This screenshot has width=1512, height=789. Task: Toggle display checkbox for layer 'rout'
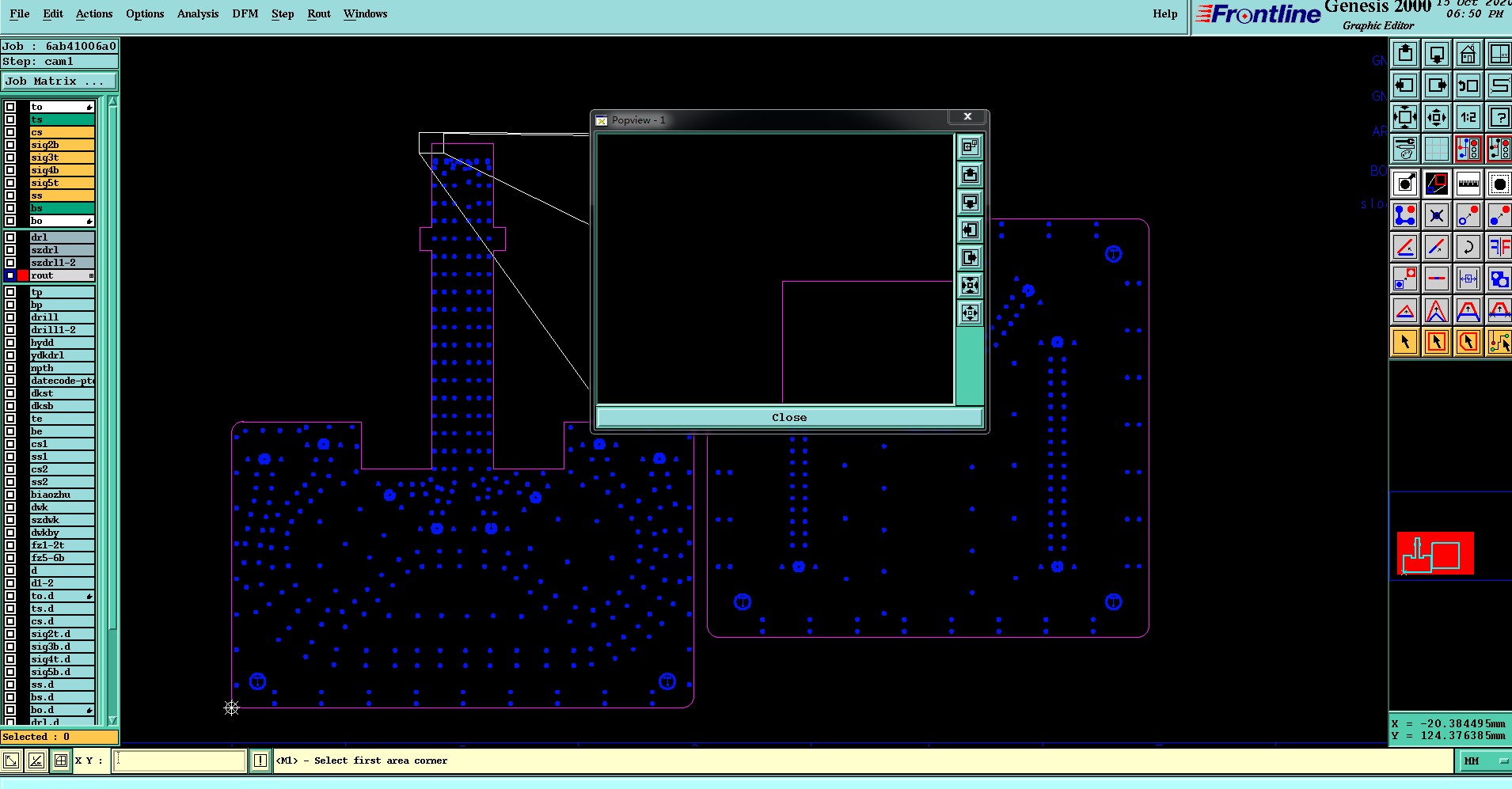click(x=10, y=275)
